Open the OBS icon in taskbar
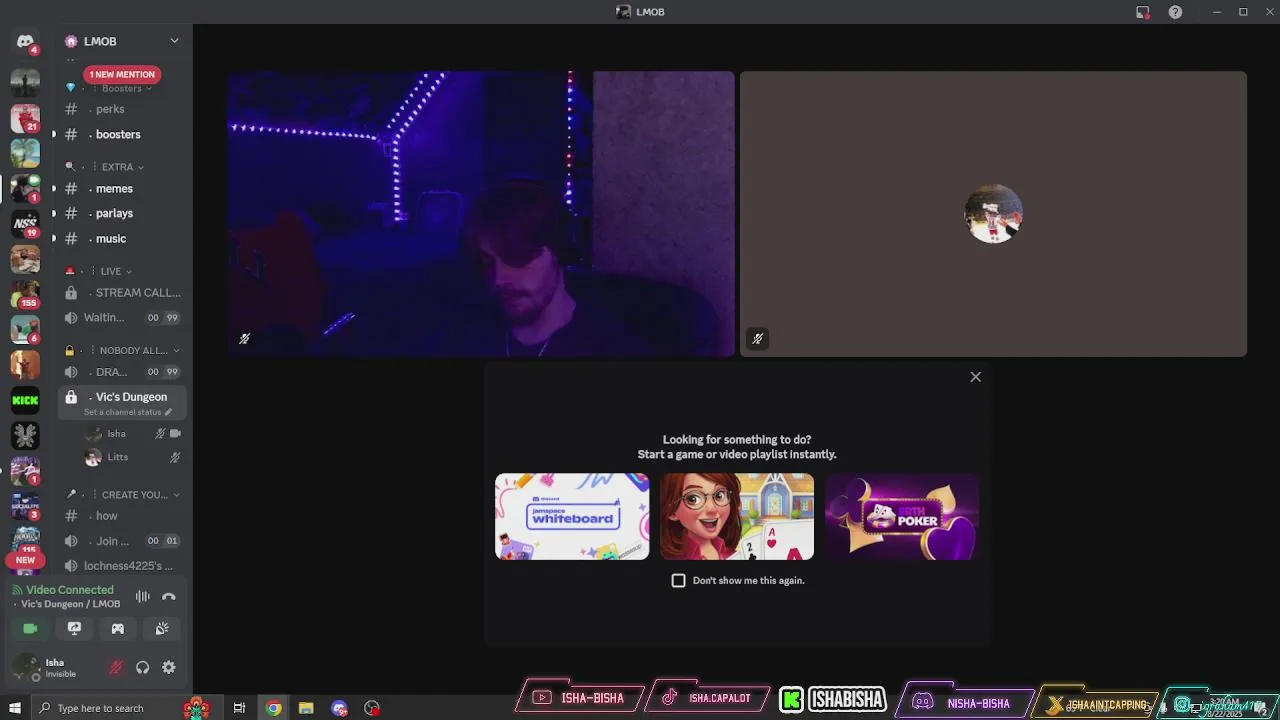Image resolution: width=1280 pixels, height=720 pixels. [x=372, y=708]
